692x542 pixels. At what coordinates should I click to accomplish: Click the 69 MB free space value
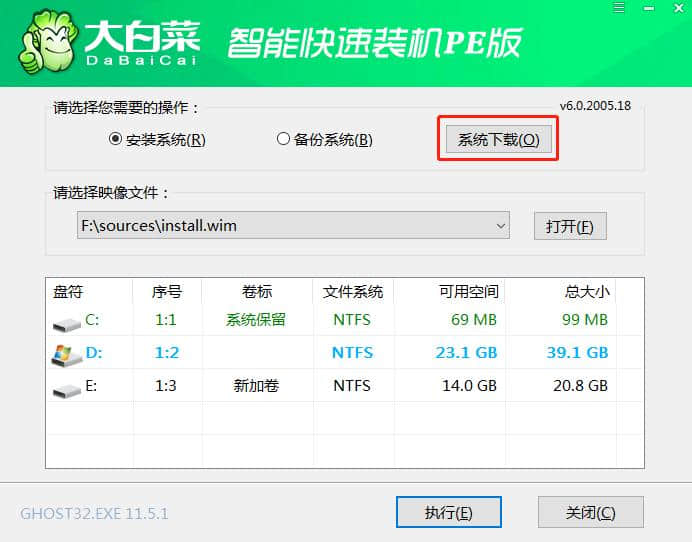(x=474, y=320)
